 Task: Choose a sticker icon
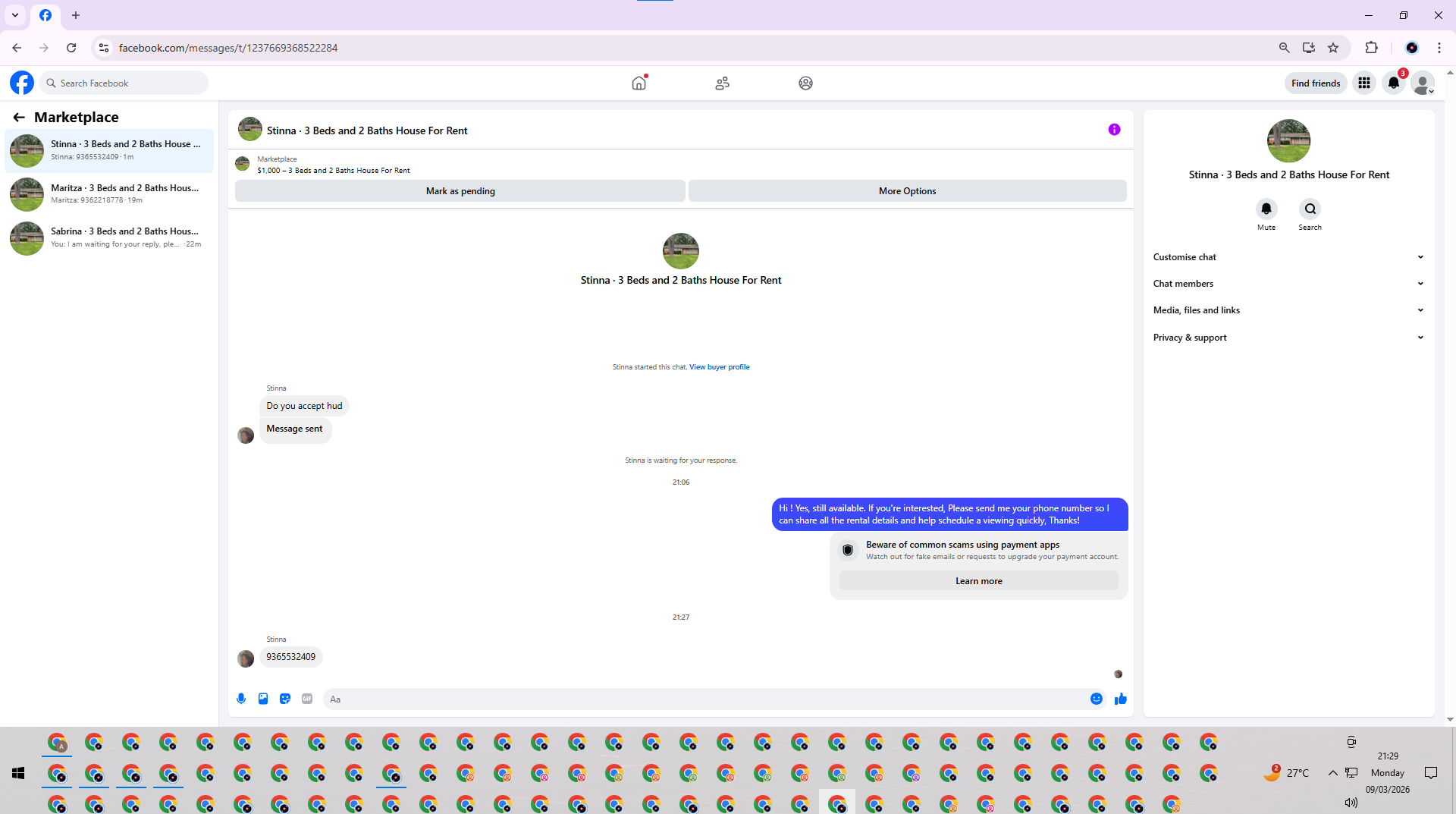pyautogui.click(x=285, y=699)
